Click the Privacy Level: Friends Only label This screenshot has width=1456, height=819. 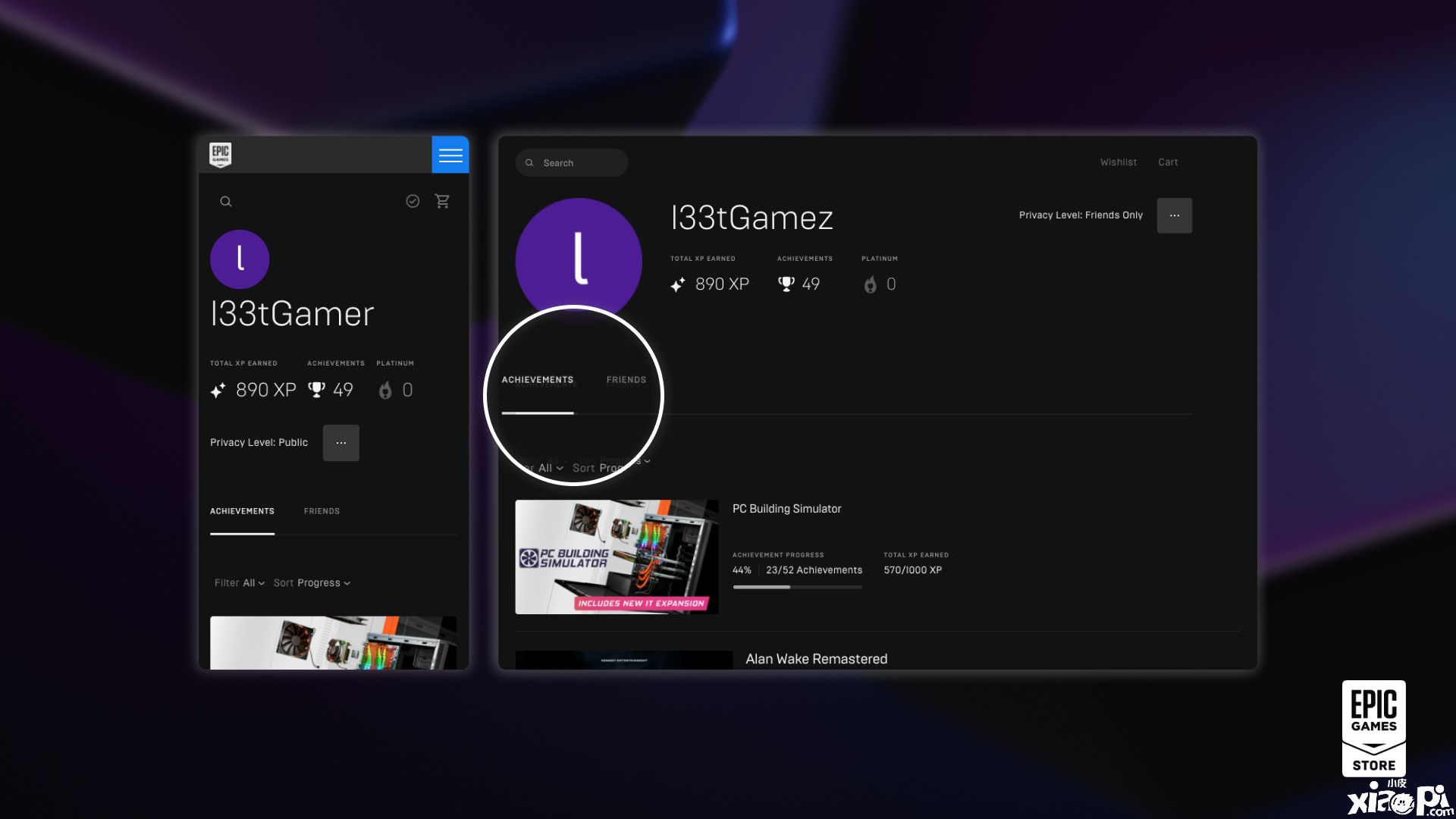[1081, 215]
